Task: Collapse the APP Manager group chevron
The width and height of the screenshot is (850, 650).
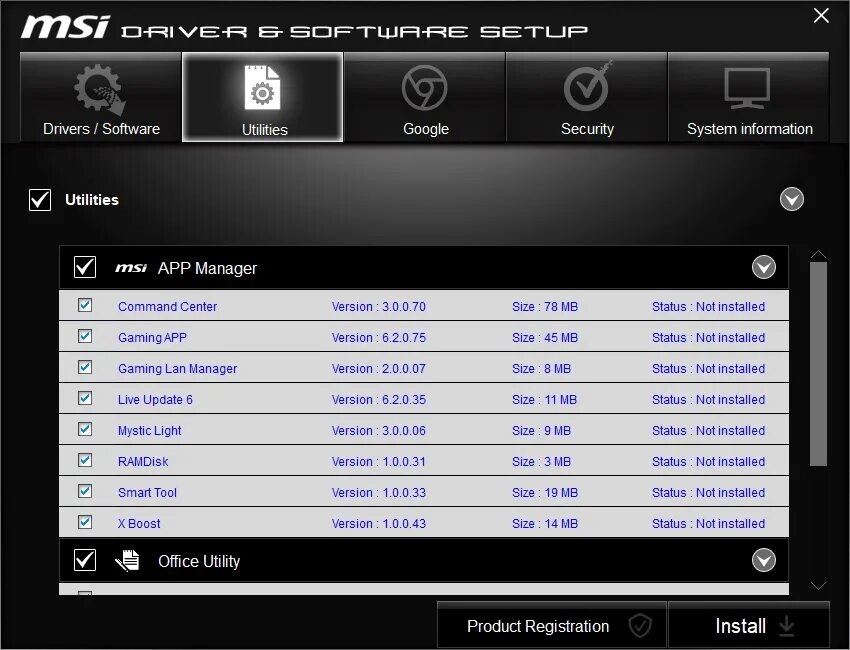Action: point(763,267)
